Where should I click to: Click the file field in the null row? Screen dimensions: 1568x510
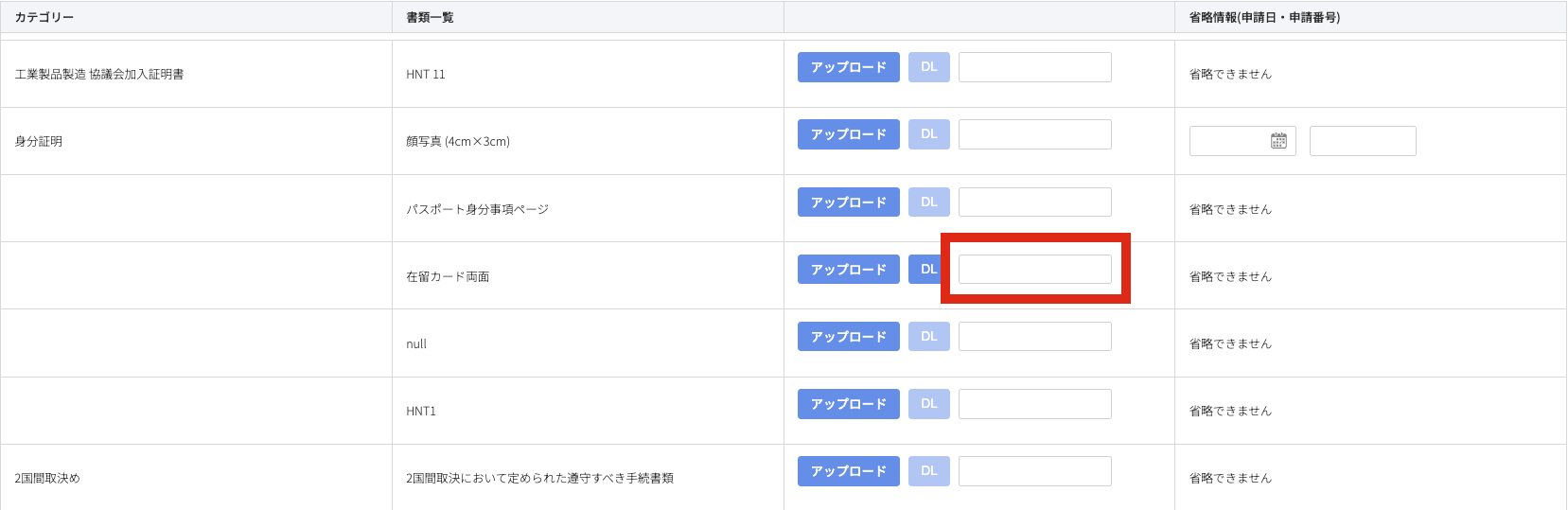pyautogui.click(x=1034, y=337)
